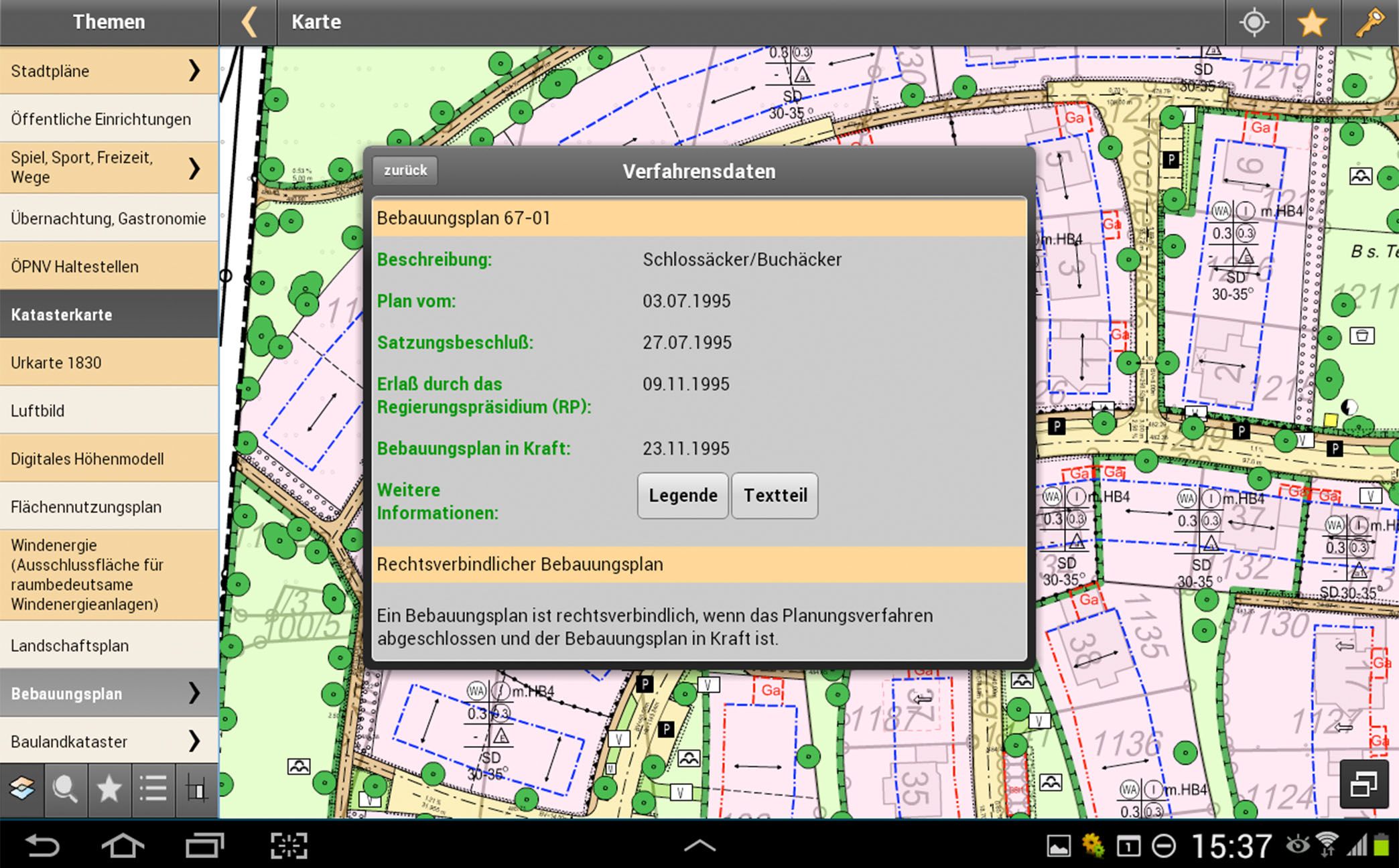Tap the gold star bookmark icon
This screenshot has width=1399, height=868.
pyautogui.click(x=1311, y=23)
